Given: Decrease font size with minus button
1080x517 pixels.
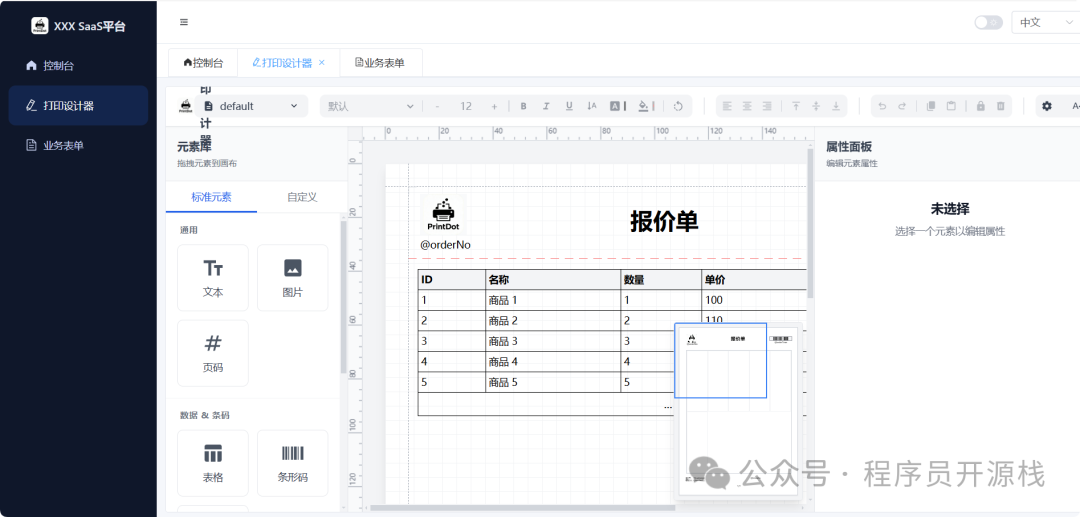Looking at the screenshot, I should pyautogui.click(x=437, y=106).
